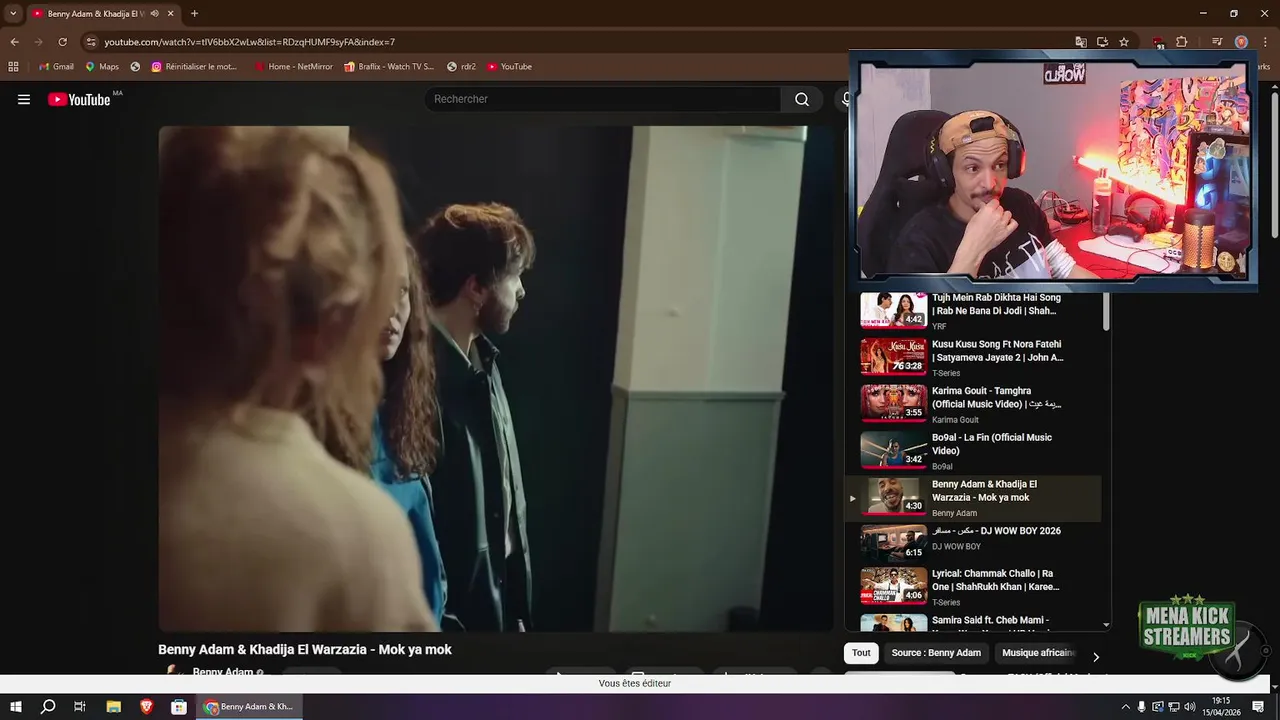Viewport: 1280px width, 720px height.
Task: Play Samira Said ft. Cheb Mami item
Action: tap(972, 623)
